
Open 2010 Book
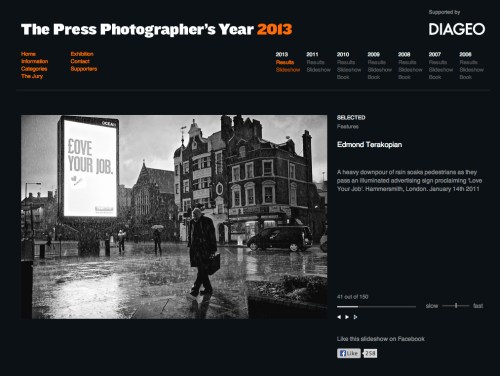pyautogui.click(x=343, y=77)
